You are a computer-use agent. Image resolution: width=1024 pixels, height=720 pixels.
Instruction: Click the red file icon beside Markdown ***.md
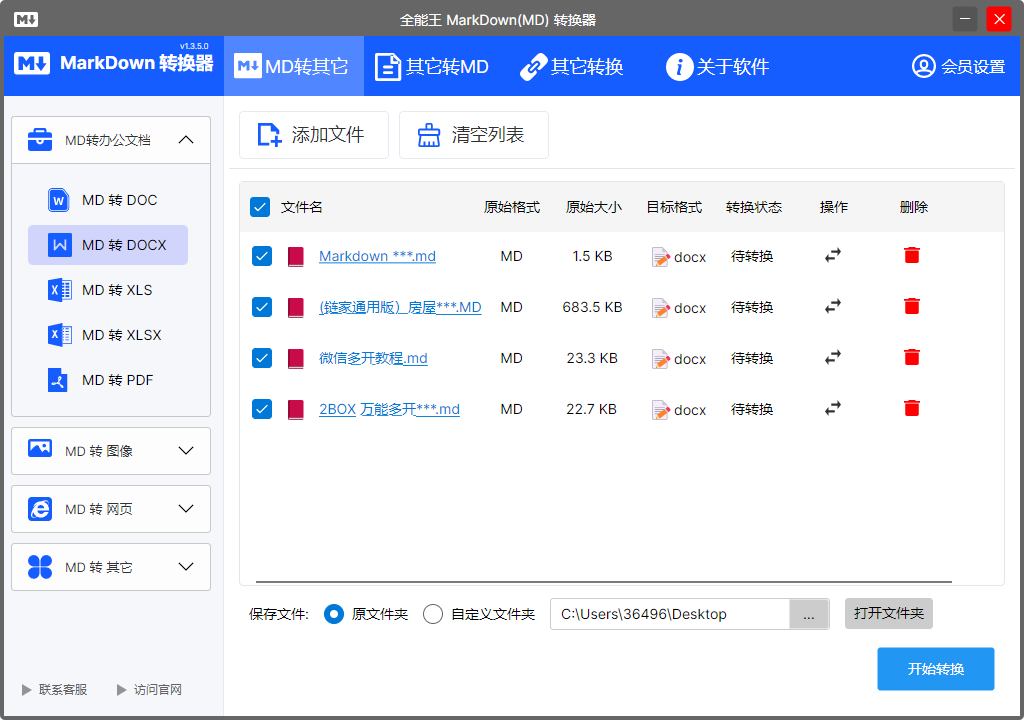tap(296, 256)
